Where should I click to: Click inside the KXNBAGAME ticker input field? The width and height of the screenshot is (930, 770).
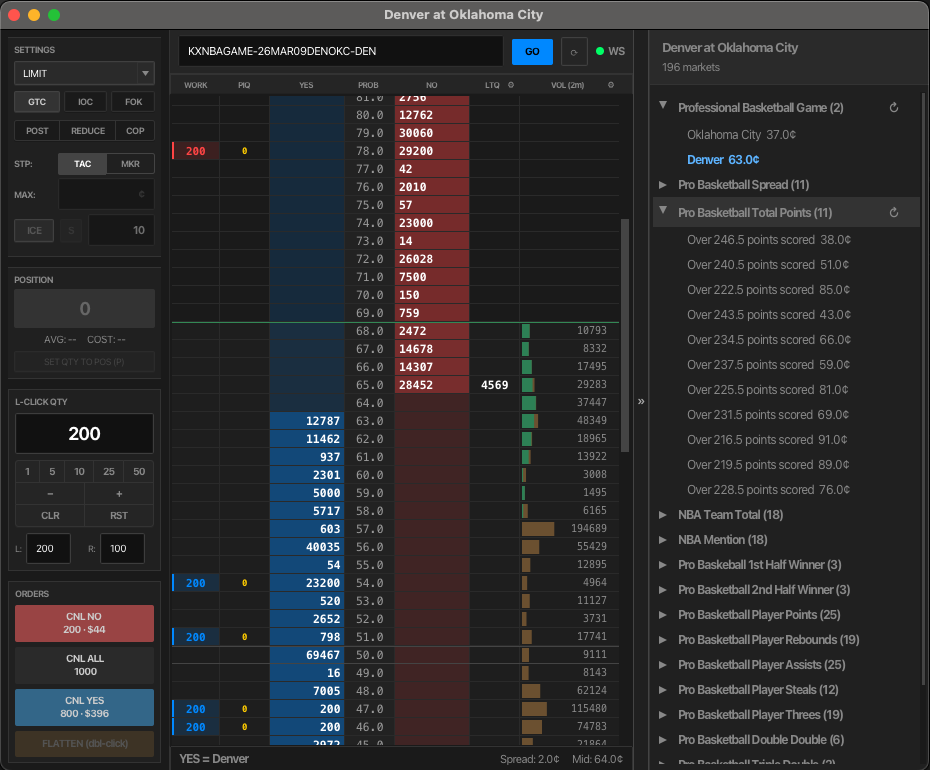click(340, 51)
